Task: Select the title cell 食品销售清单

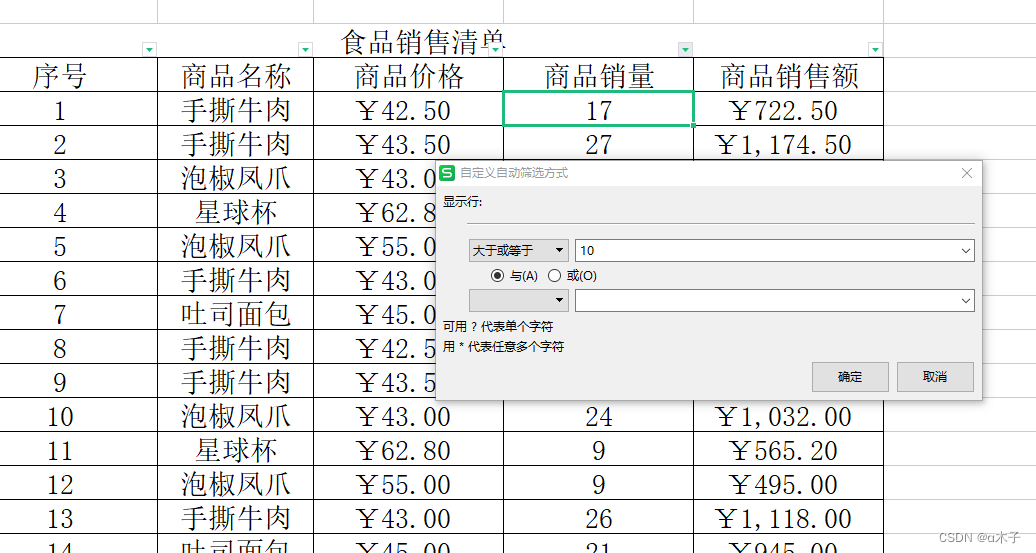Action: [x=423, y=42]
